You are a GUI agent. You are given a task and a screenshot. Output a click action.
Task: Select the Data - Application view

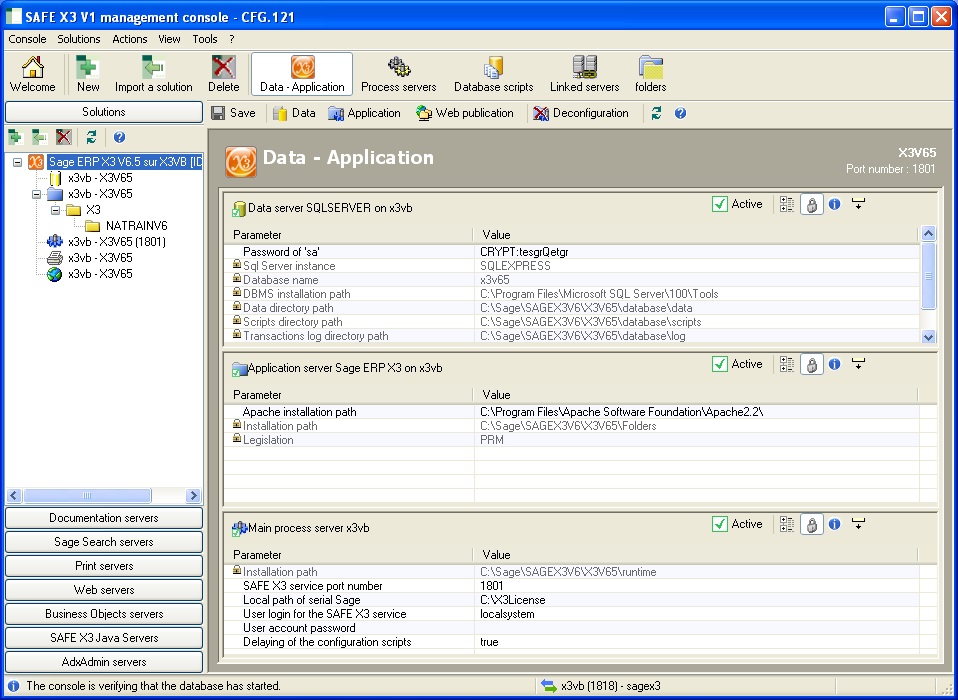click(302, 75)
